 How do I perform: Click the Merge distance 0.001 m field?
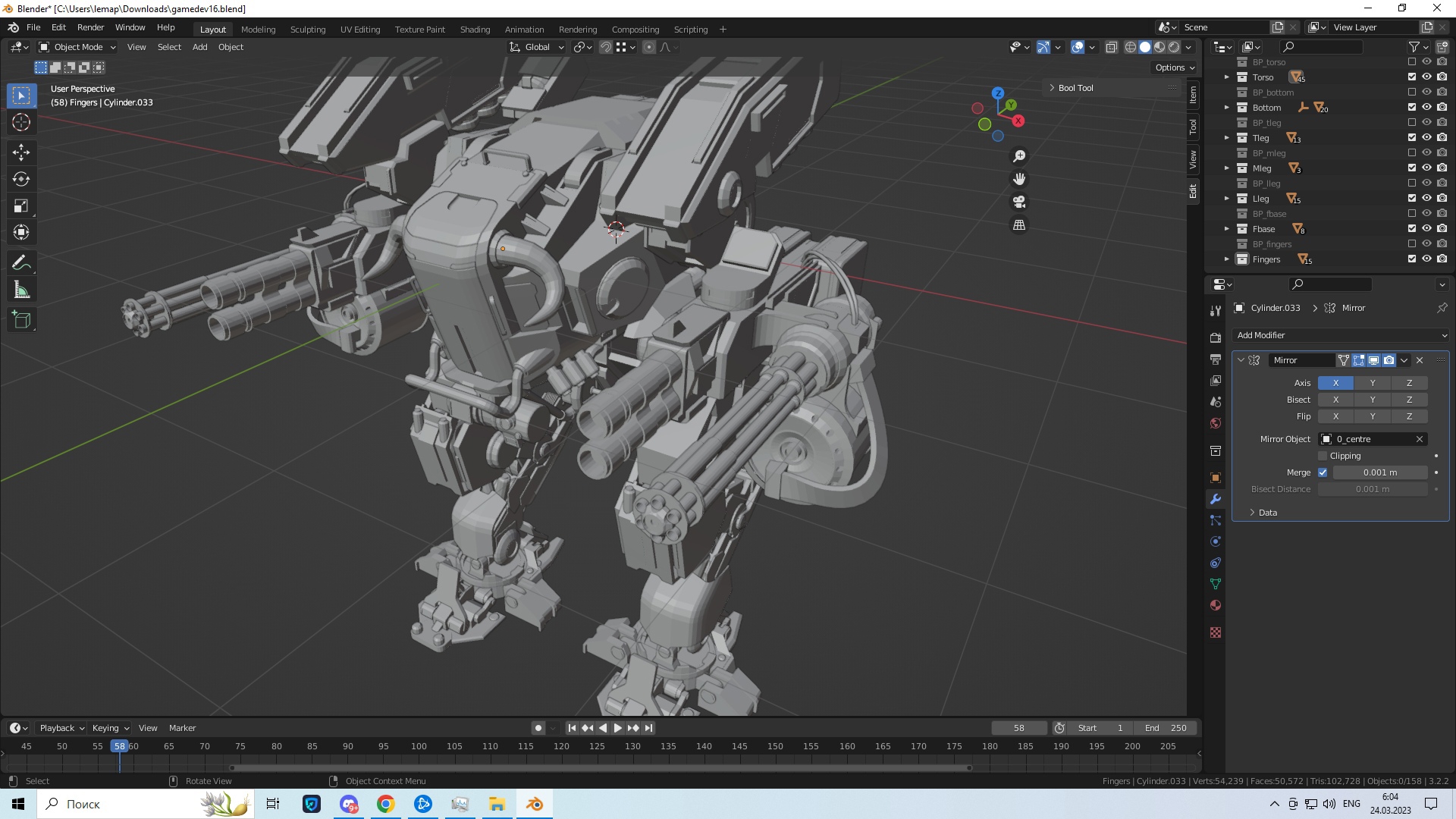coord(1379,472)
